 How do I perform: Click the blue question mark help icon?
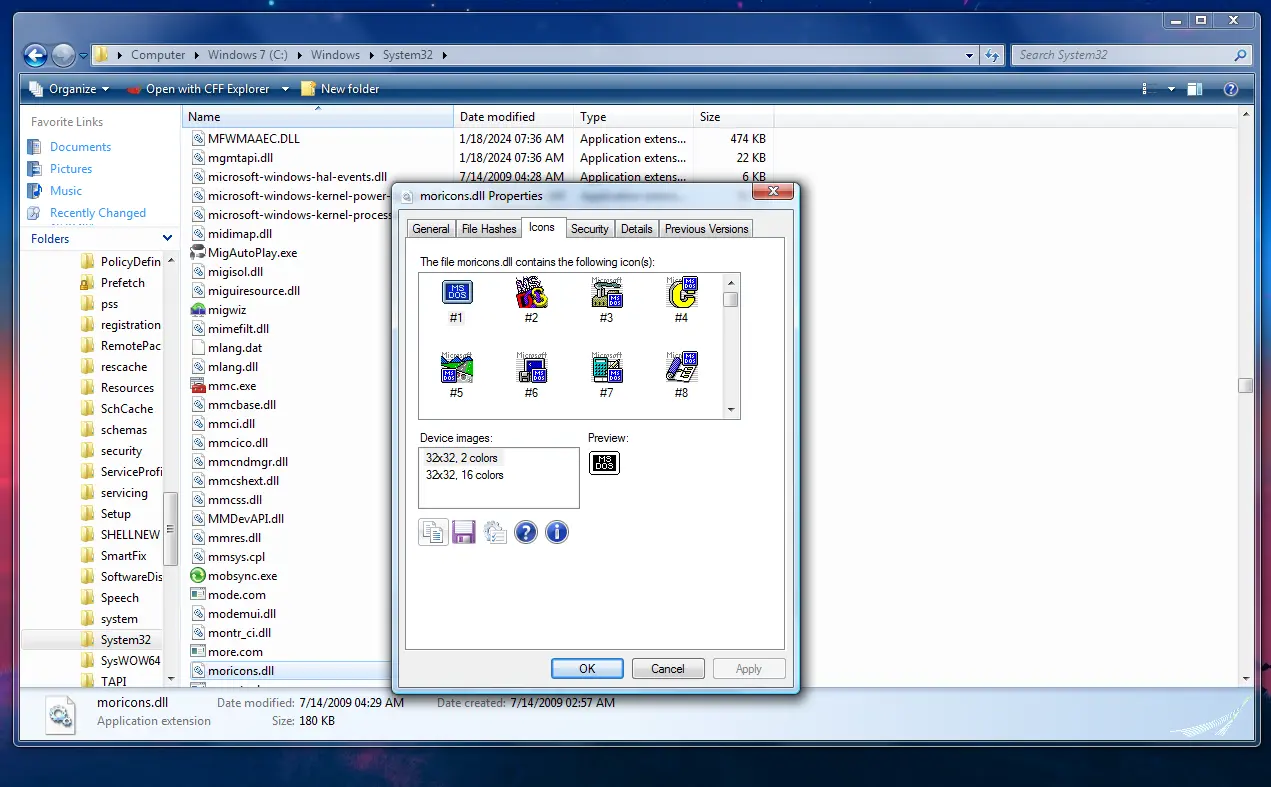pos(526,532)
